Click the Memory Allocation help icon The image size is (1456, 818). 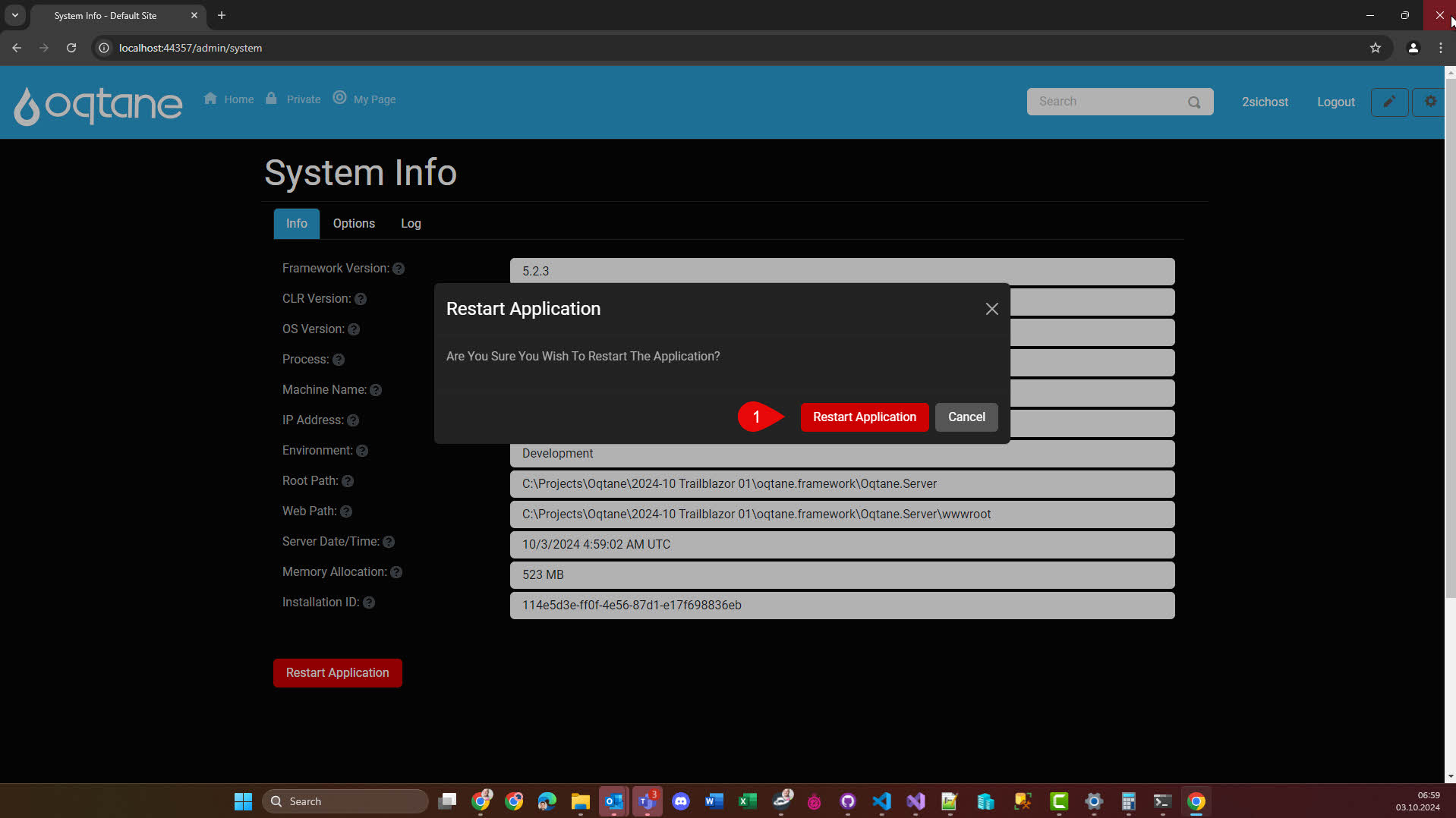(x=396, y=572)
